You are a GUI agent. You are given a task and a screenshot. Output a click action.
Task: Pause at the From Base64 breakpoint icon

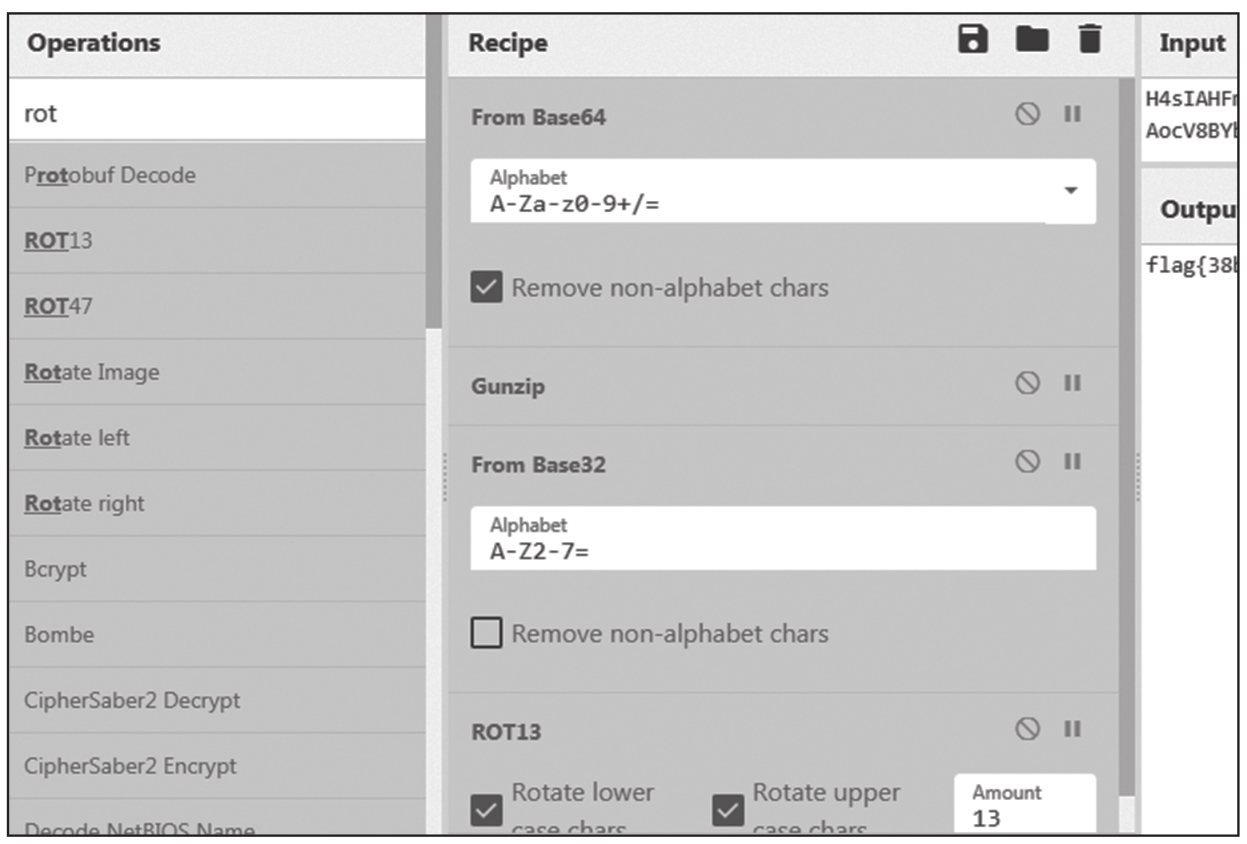1072,115
